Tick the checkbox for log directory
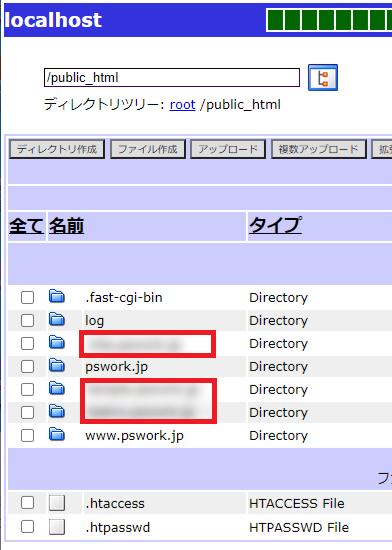This screenshot has height=550, width=392. point(27,320)
